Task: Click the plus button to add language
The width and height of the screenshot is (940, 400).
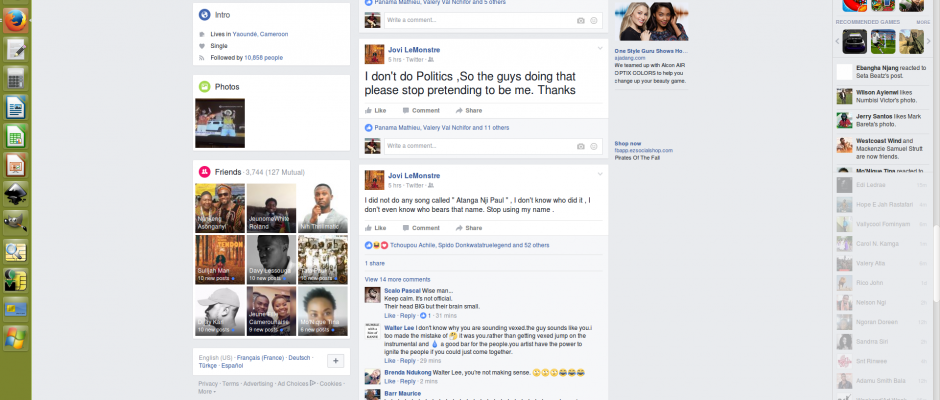Action: 335,361
